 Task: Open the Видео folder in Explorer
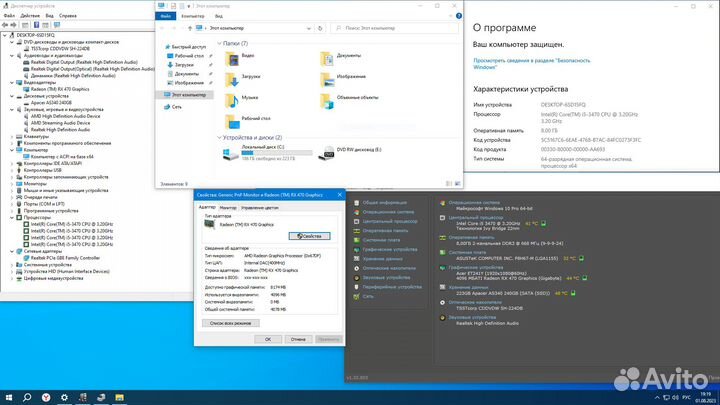[241, 58]
